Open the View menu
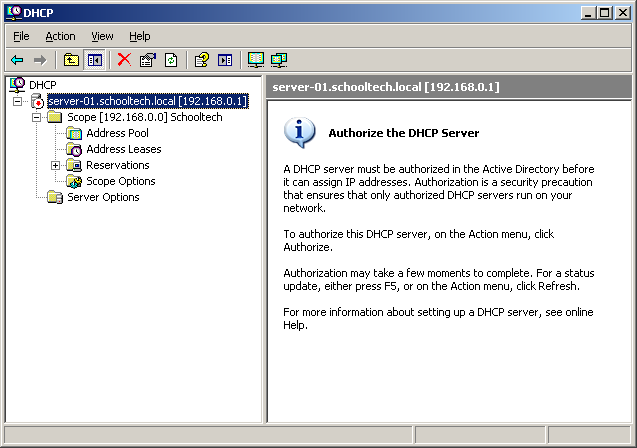 click(102, 37)
